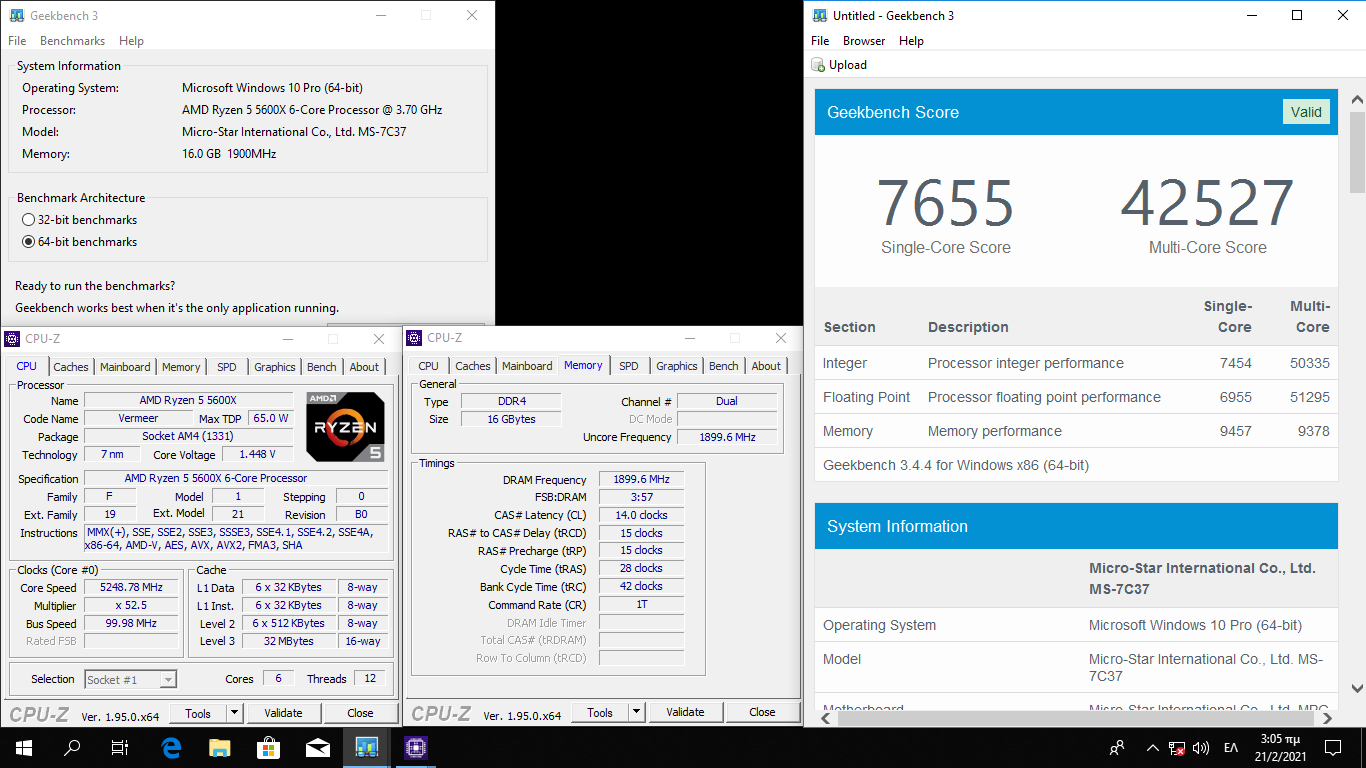1366x768 pixels.
Task: Click the Core Speed value 5248.78 MHz
Action: tap(131, 588)
